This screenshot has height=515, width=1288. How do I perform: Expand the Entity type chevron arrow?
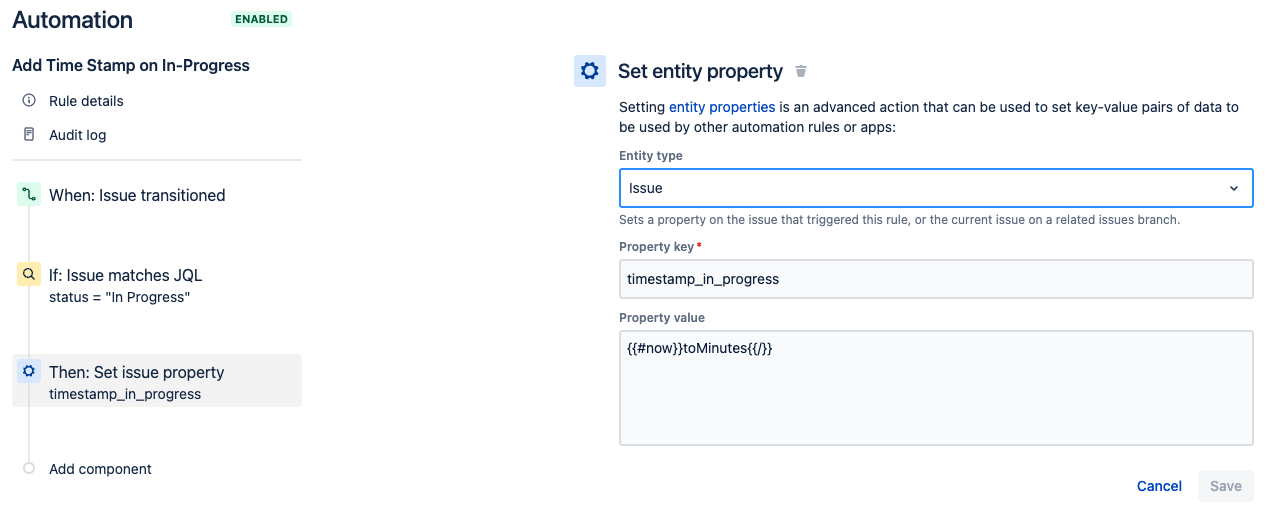pos(1234,188)
